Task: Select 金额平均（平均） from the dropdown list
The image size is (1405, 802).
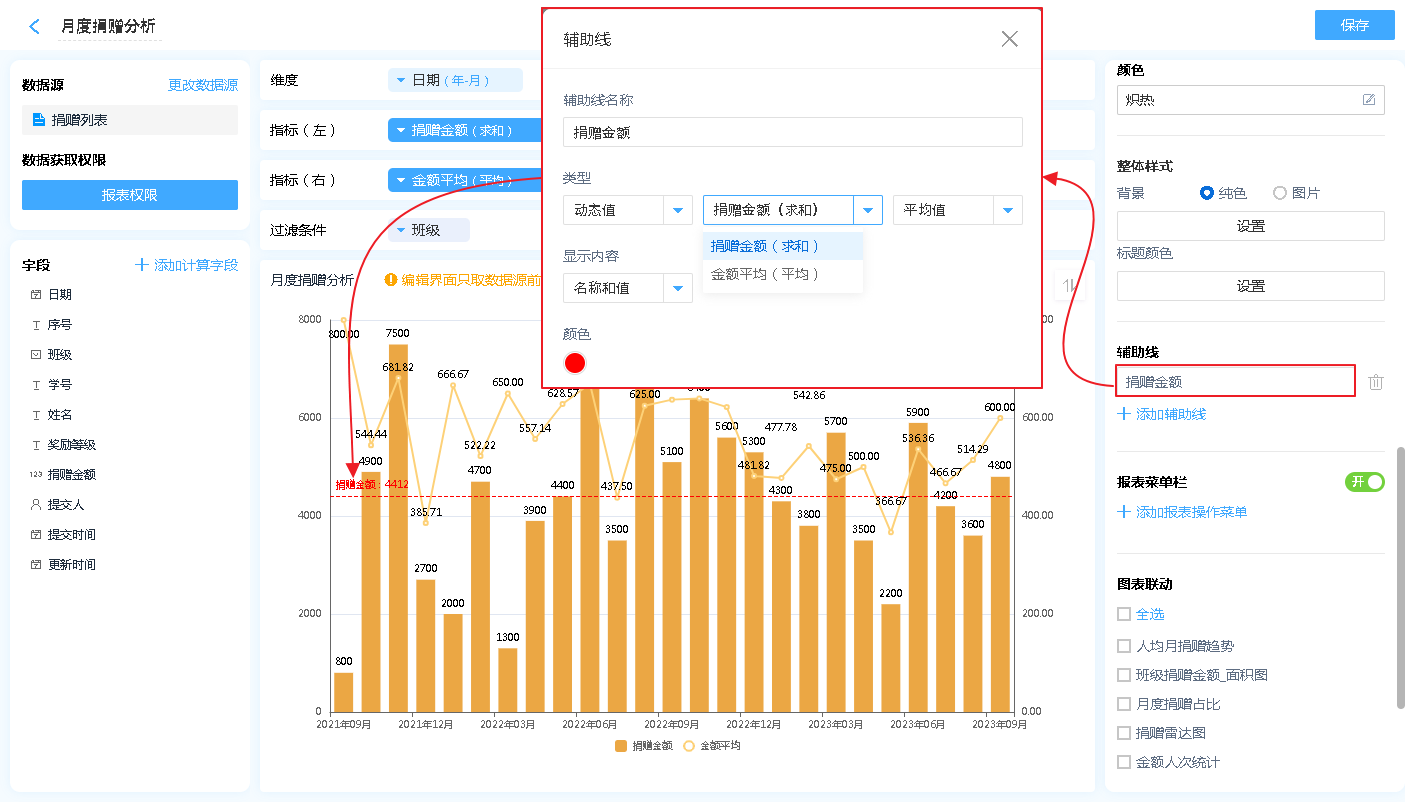Action: 765,274
